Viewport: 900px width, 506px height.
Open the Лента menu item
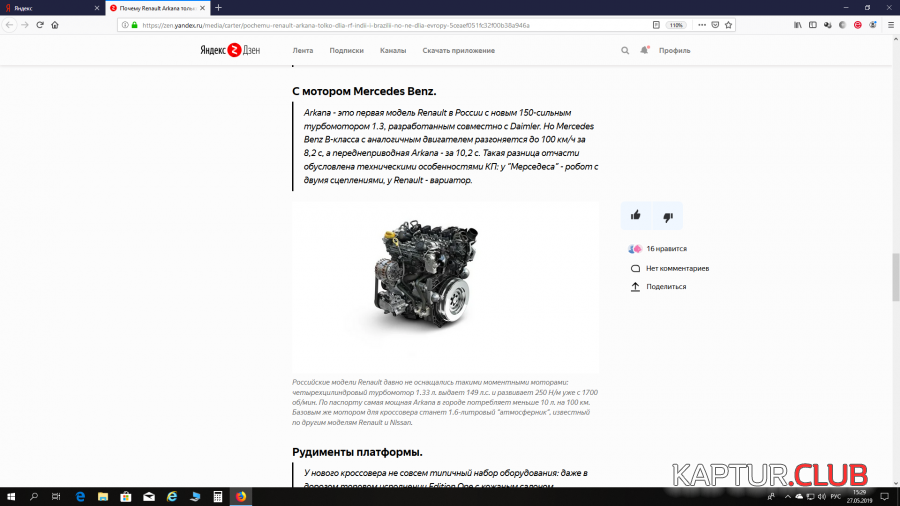click(x=302, y=50)
